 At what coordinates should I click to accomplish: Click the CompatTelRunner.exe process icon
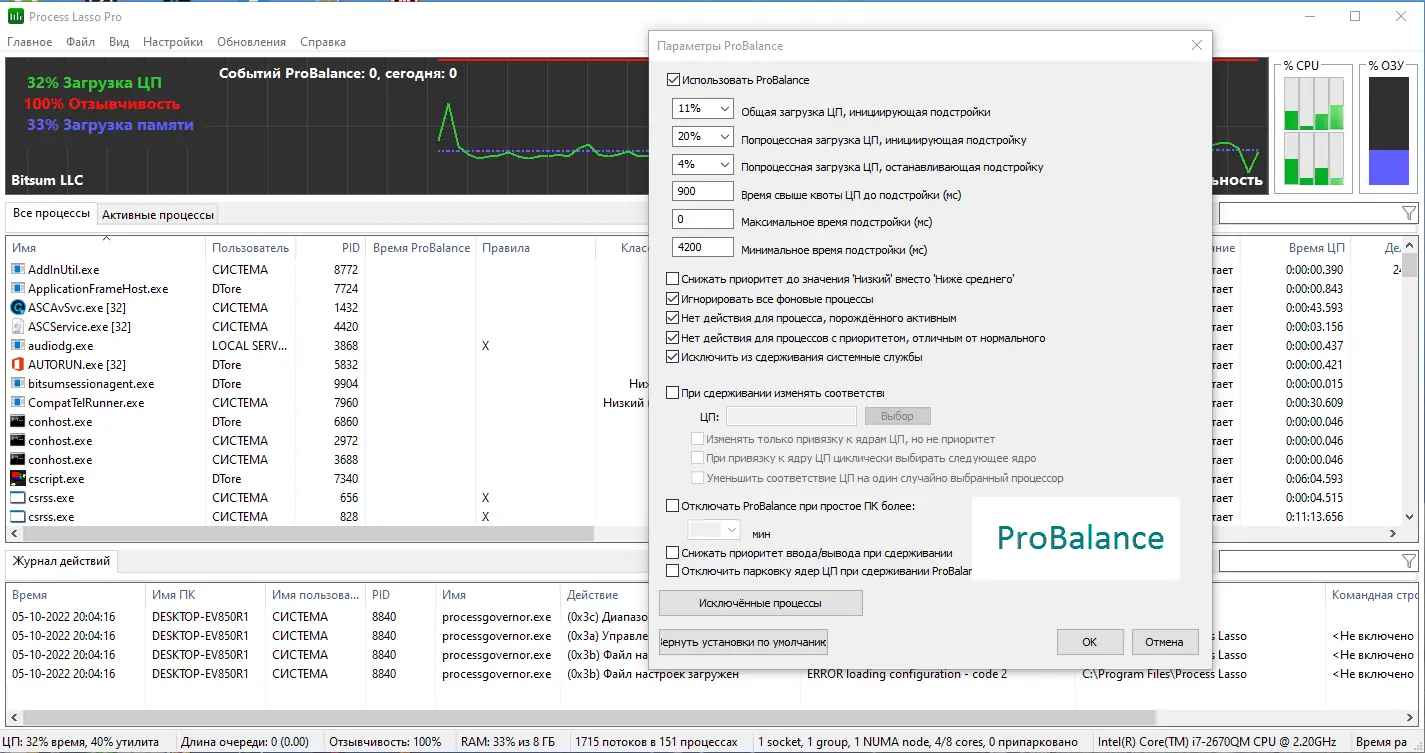point(17,403)
